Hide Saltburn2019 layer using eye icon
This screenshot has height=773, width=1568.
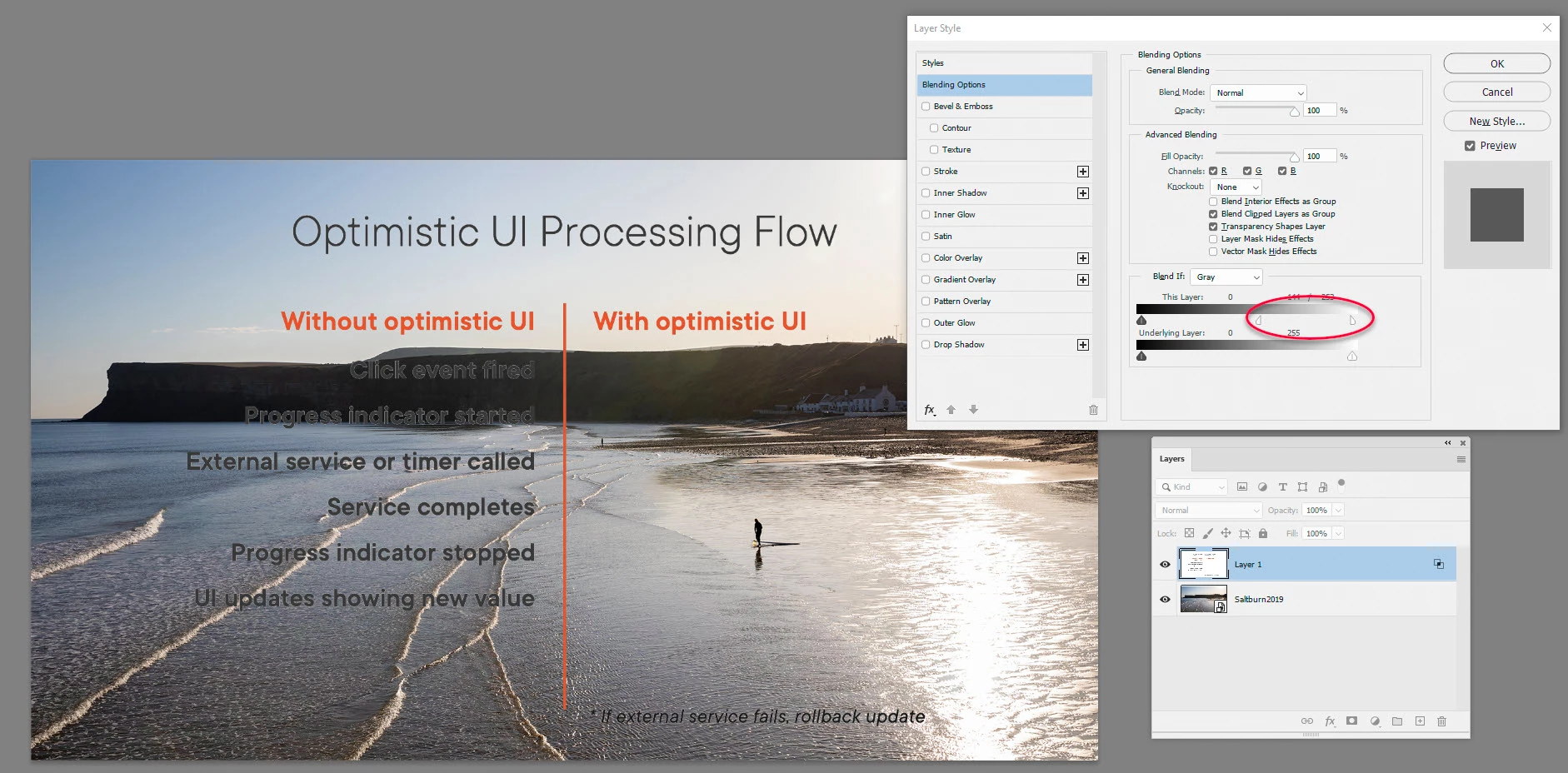[1165, 599]
